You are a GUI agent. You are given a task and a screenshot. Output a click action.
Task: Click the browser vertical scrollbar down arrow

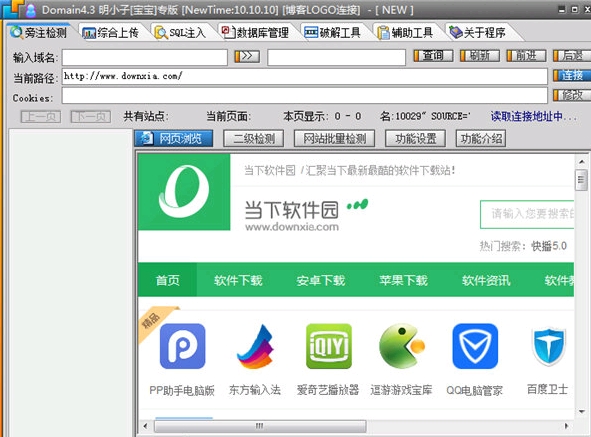click(x=582, y=412)
